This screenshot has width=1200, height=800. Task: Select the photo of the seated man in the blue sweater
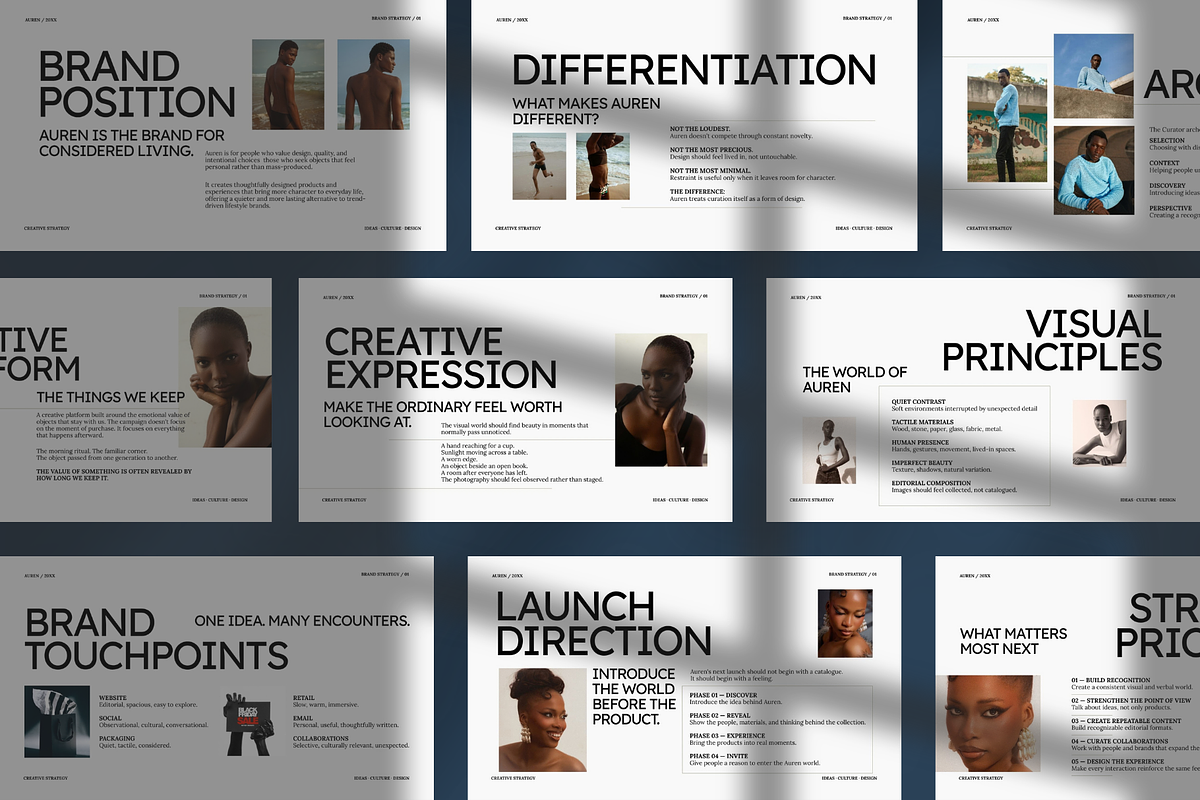point(1094,170)
